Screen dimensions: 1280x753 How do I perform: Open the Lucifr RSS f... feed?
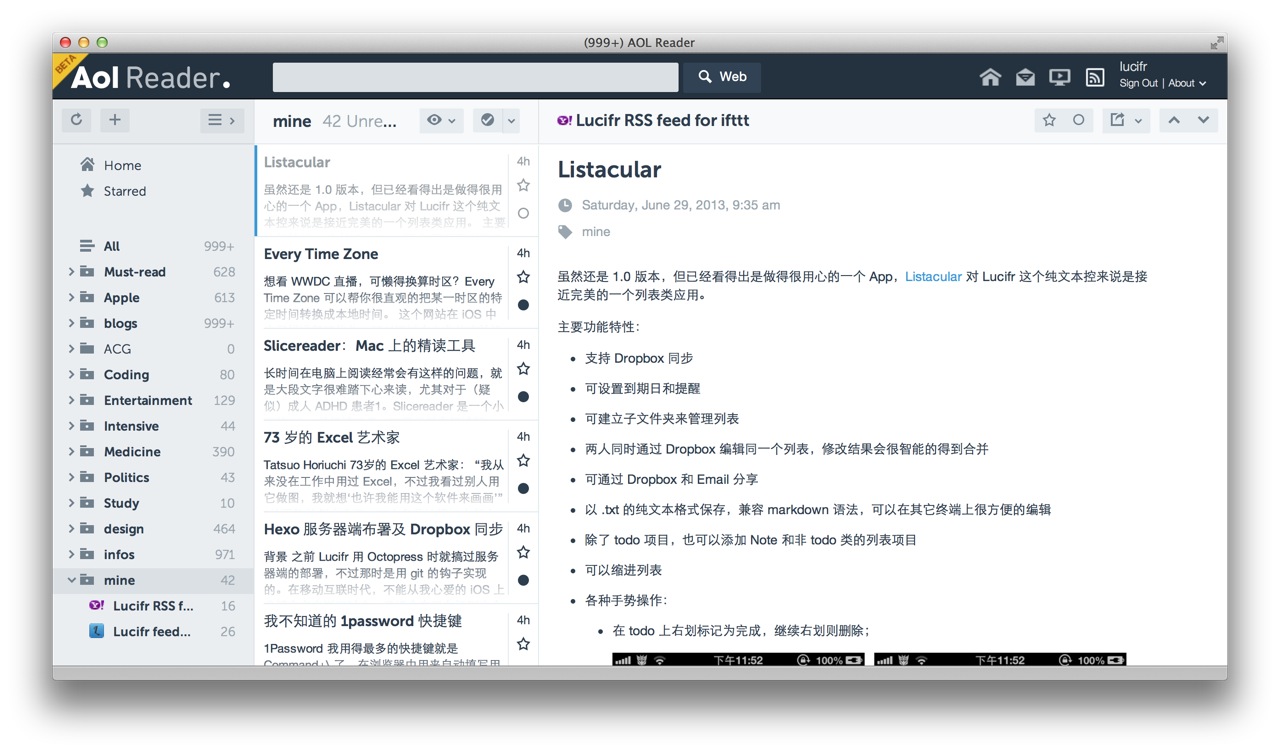tap(154, 606)
